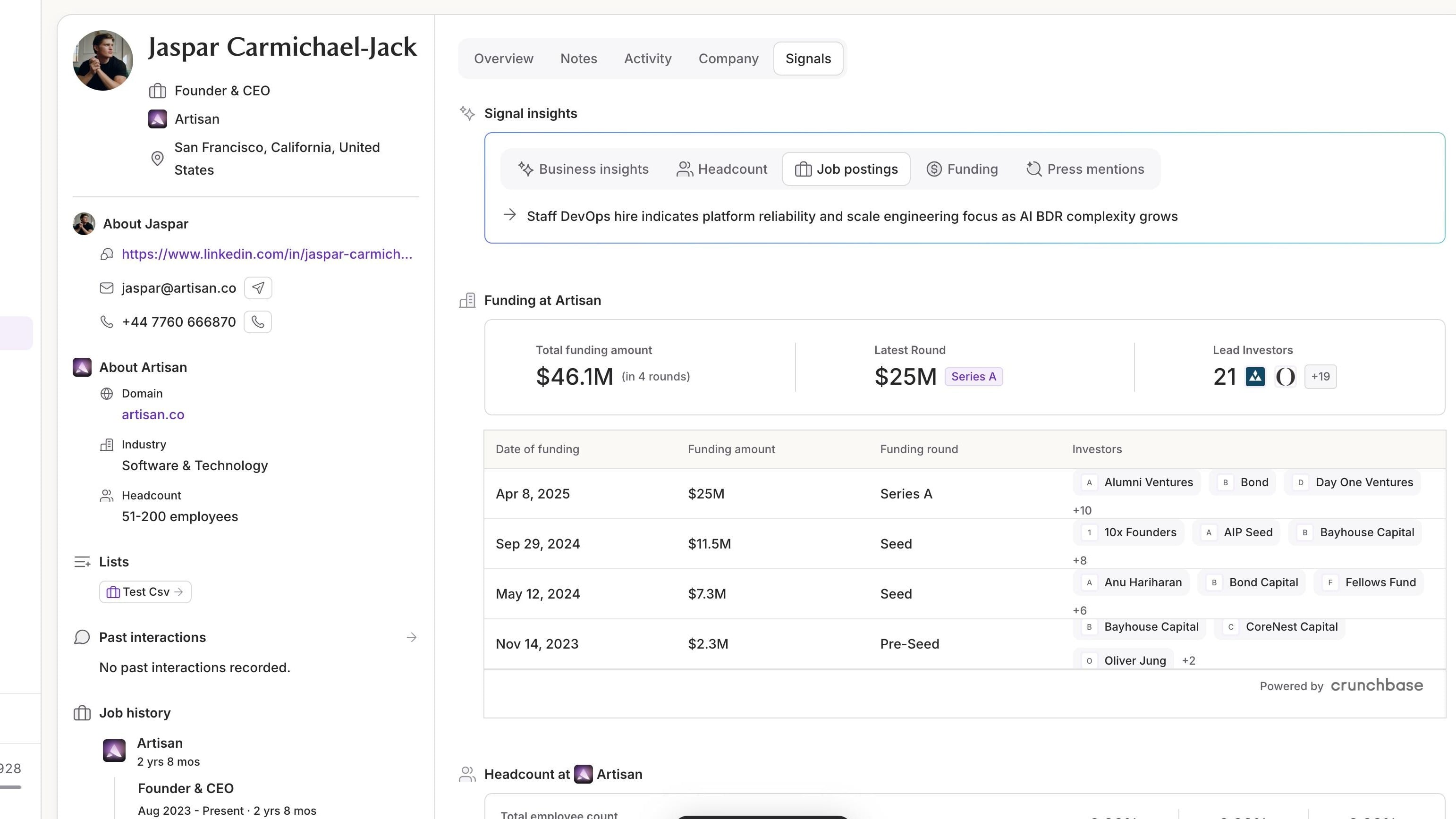Click the AIP Seed investor chip
Viewport: 1456px width, 819px height.
pyautogui.click(x=1236, y=532)
